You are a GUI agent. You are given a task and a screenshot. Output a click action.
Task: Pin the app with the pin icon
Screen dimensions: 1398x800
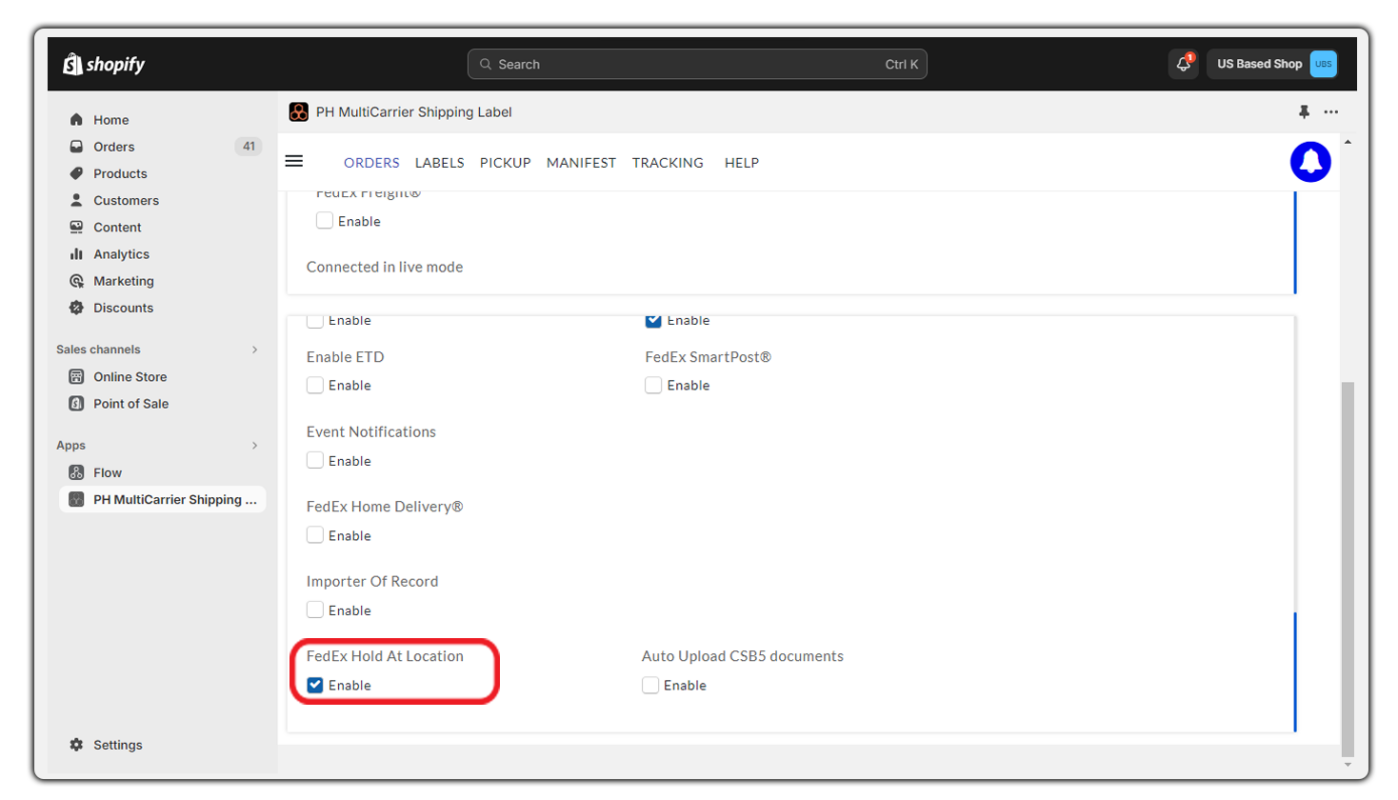[1304, 112]
